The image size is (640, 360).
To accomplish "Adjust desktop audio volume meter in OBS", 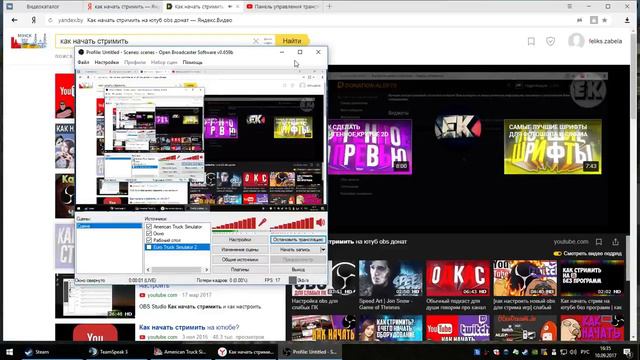I will pyautogui.click(x=293, y=224).
